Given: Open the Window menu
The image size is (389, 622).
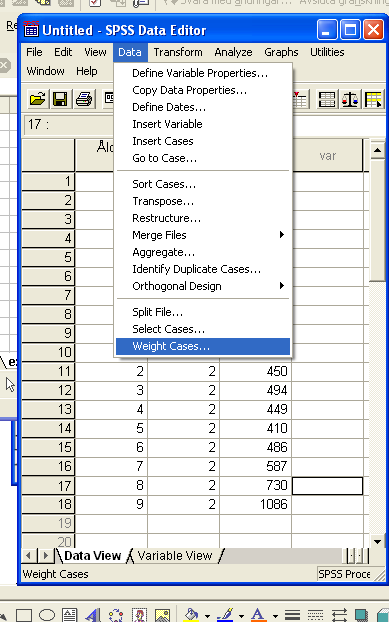Looking at the screenshot, I should pyautogui.click(x=45, y=71).
